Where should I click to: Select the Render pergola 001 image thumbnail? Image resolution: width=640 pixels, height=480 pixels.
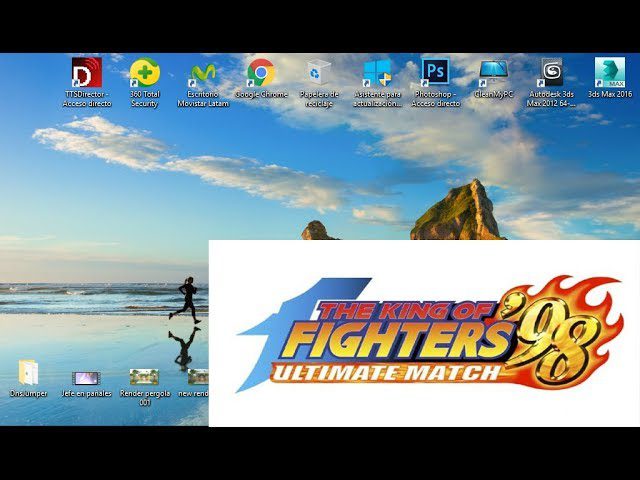(x=144, y=376)
